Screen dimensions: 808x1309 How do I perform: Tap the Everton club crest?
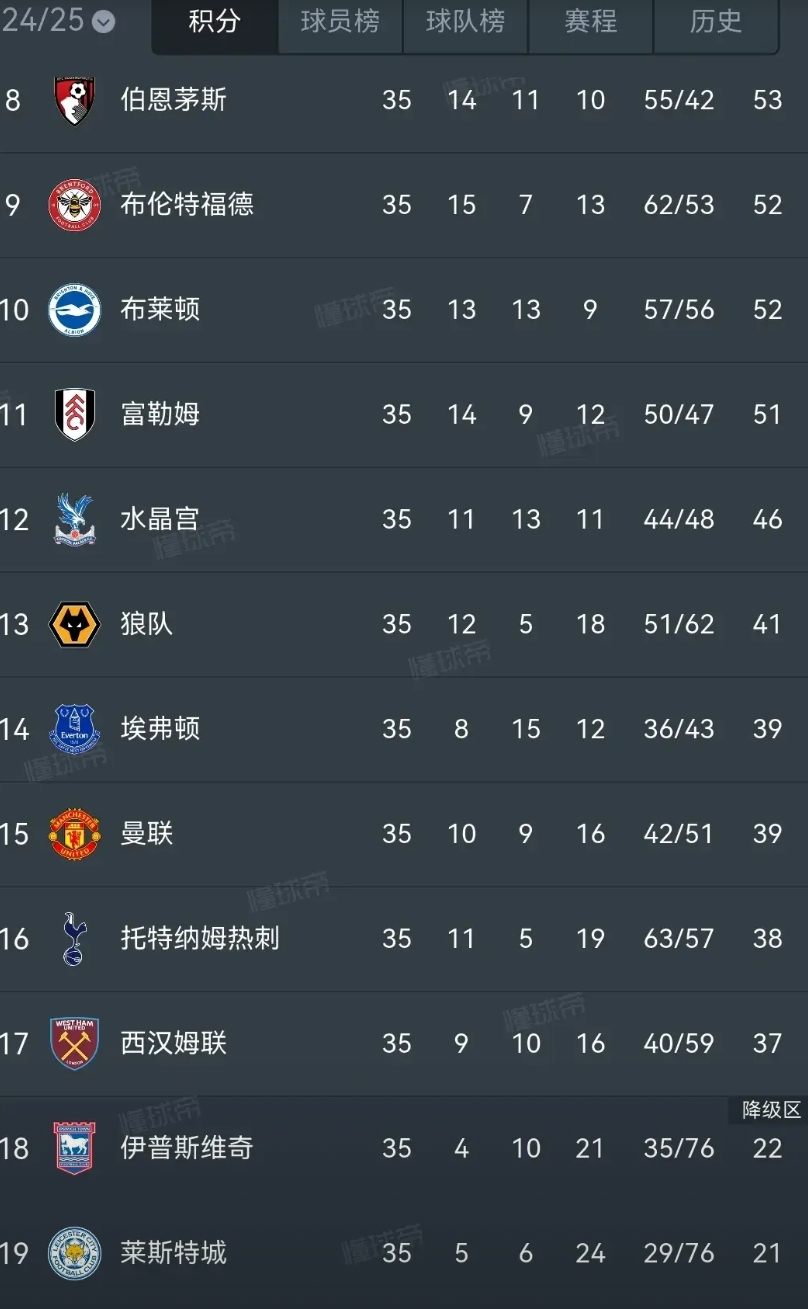75,729
